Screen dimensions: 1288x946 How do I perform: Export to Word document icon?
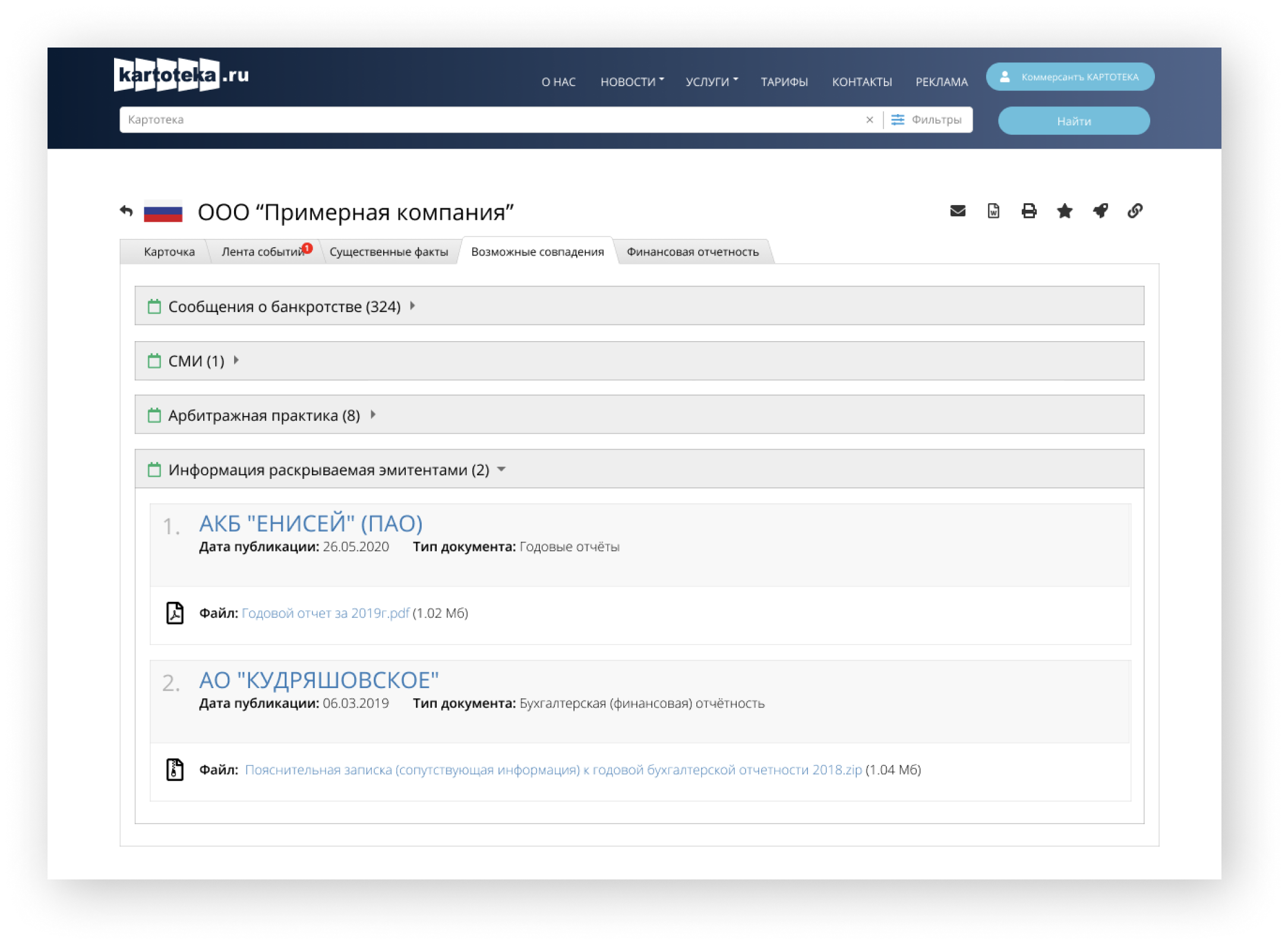tap(993, 211)
